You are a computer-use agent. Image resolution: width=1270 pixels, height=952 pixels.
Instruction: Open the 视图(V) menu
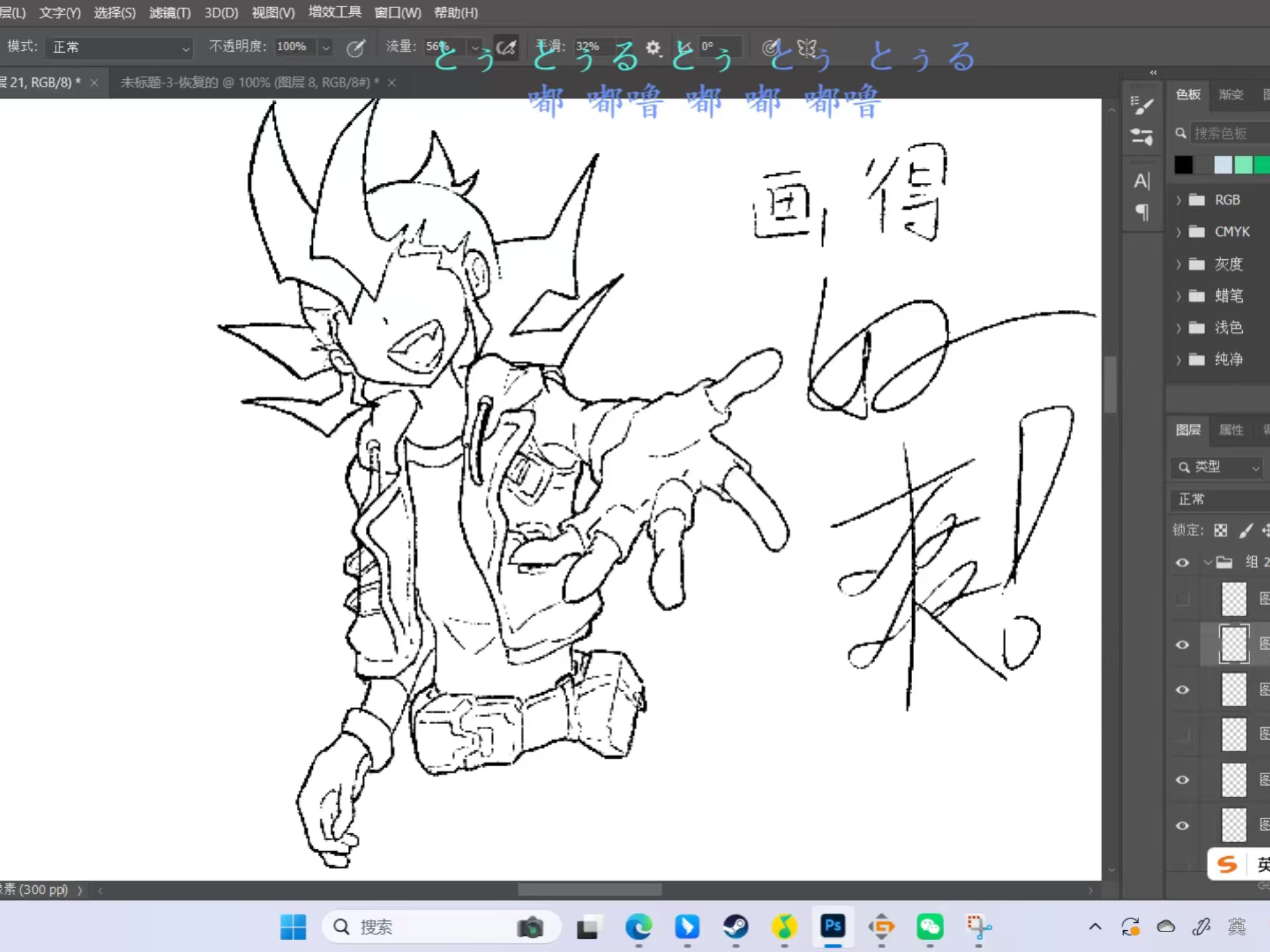[273, 13]
